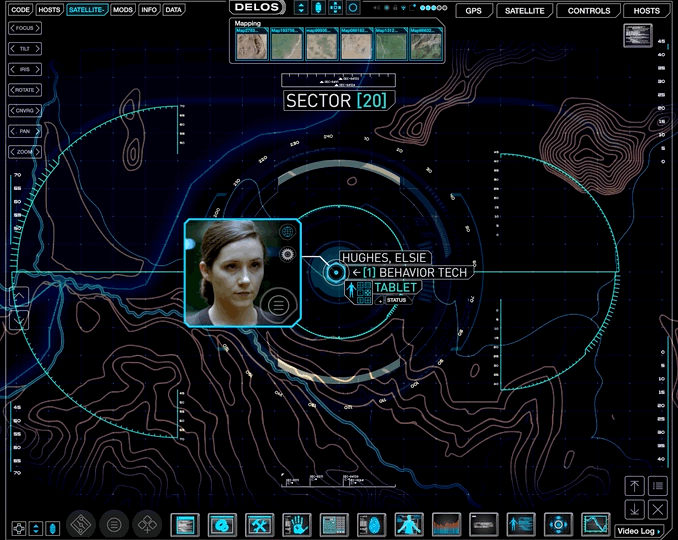Viewport: 678px width, 540px height.
Task: Open the body diagnostic figure icon
Action: click(x=409, y=525)
